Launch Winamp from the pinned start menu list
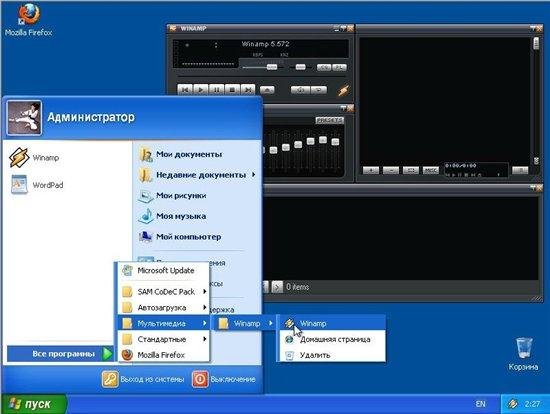 pos(34,158)
